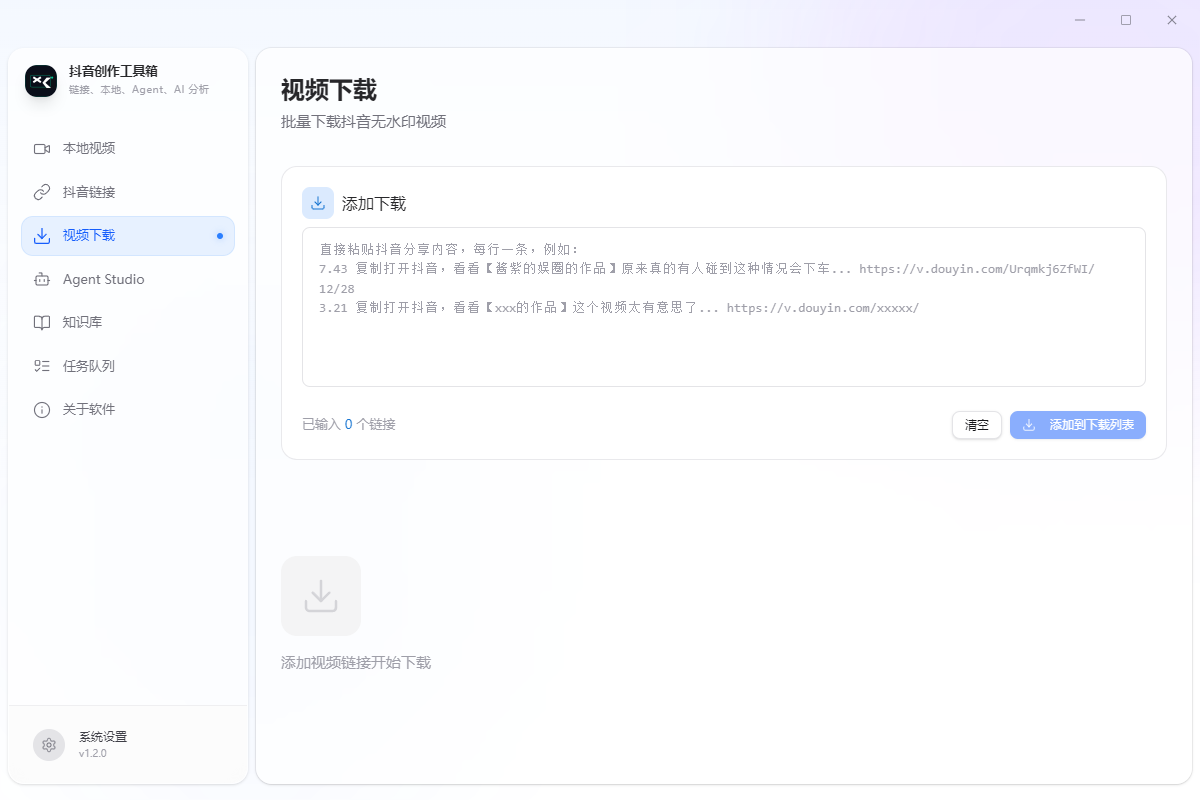The width and height of the screenshot is (1200, 800).
Task: Click the 批量下载抖音无水印视频 subtitle
Action: point(364,122)
